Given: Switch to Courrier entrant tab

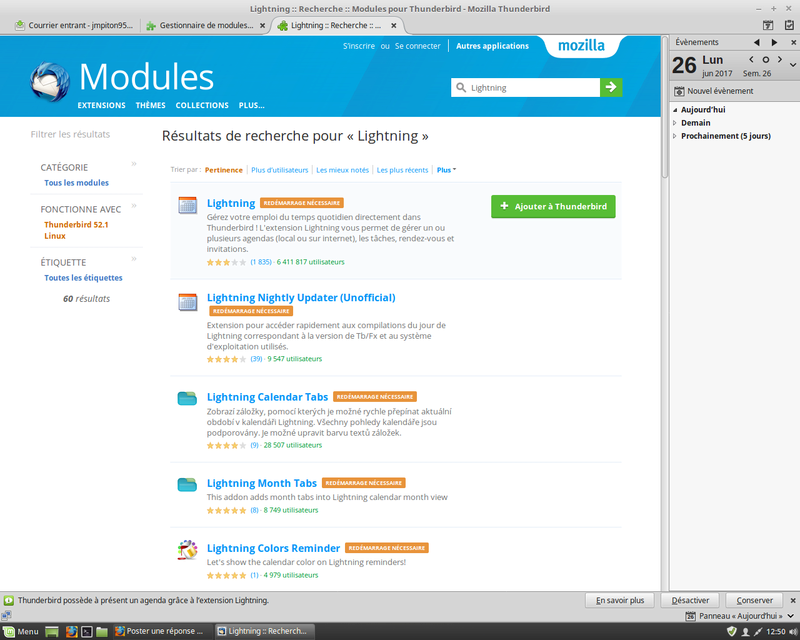Looking at the screenshot, I should coord(74,25).
